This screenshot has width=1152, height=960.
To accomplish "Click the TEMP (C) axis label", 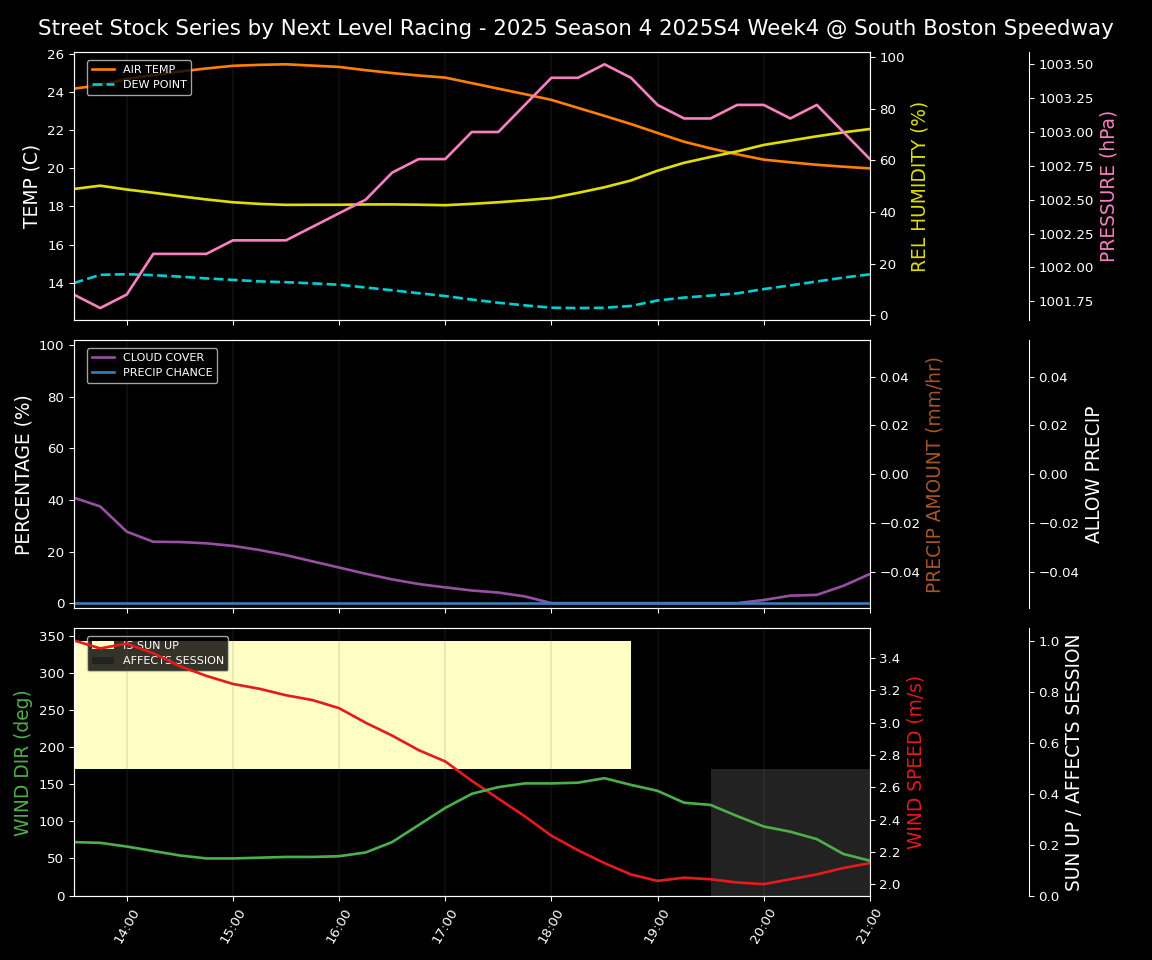I will (x=32, y=186).
